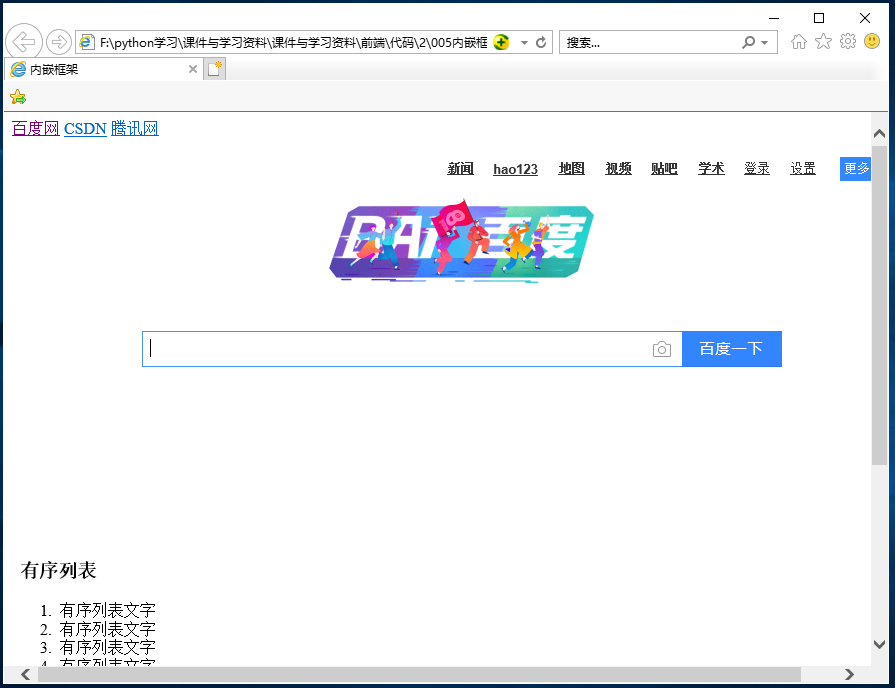
Task: Click the vertical scrollbar up arrow
Action: click(880, 134)
